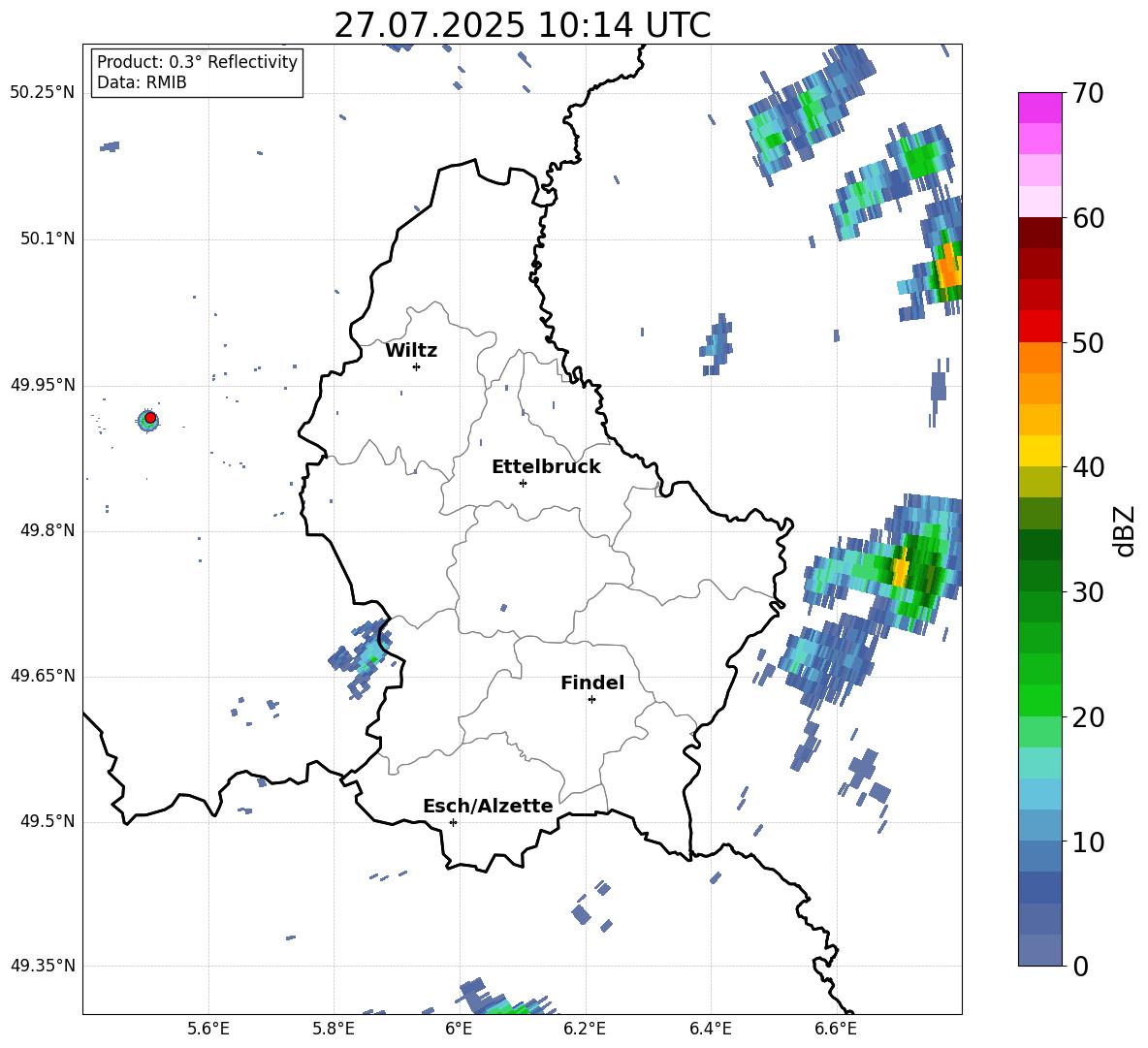Click the Esch/Alzette station cross marker
Screen dimensions: 1148x1048
(x=453, y=822)
